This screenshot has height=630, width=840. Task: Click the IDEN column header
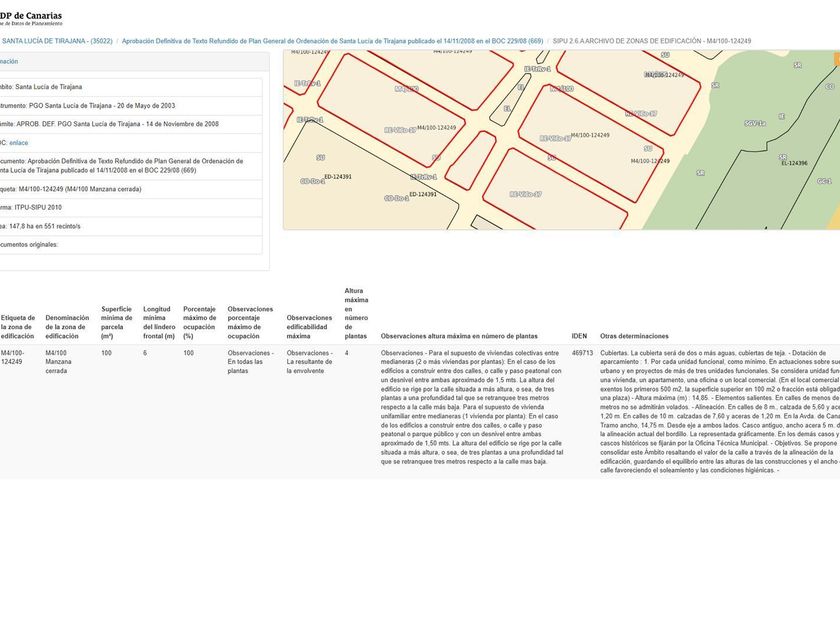579,337
